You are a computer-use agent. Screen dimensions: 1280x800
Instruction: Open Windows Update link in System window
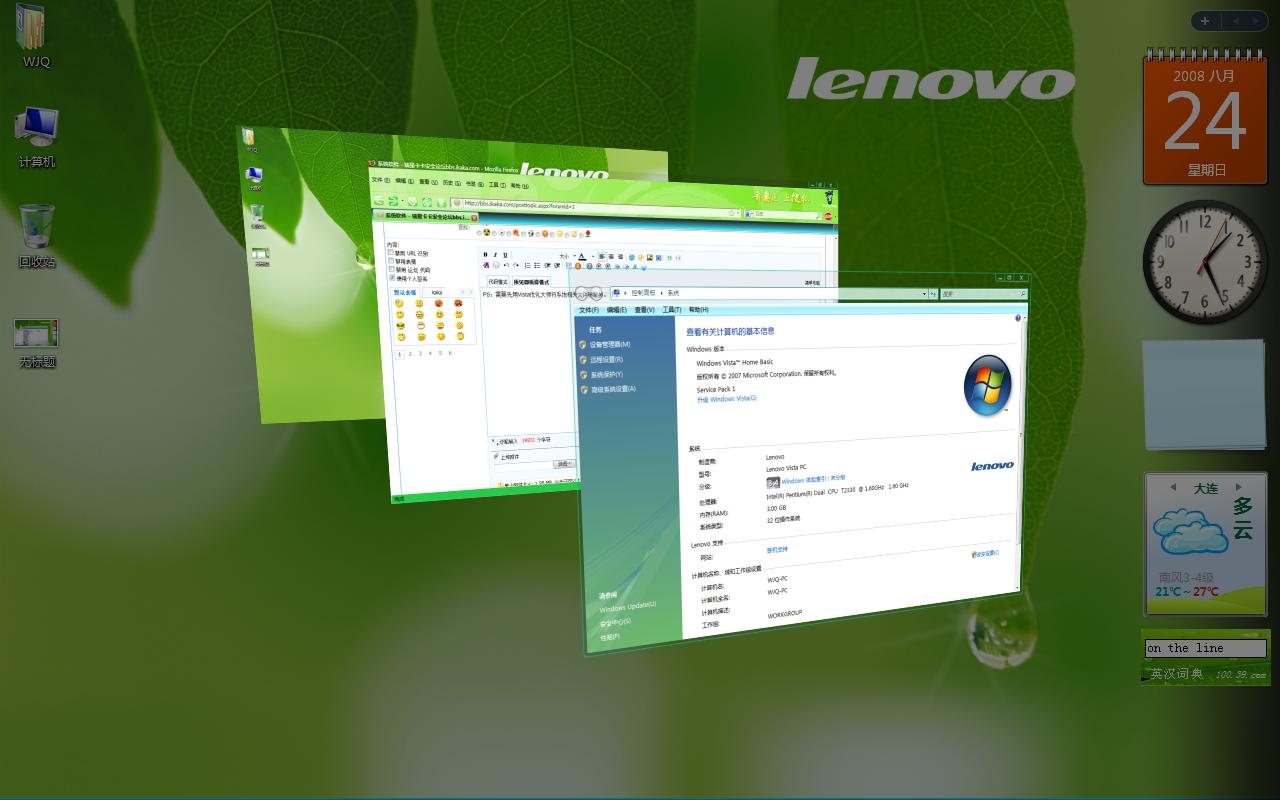pyautogui.click(x=628, y=606)
